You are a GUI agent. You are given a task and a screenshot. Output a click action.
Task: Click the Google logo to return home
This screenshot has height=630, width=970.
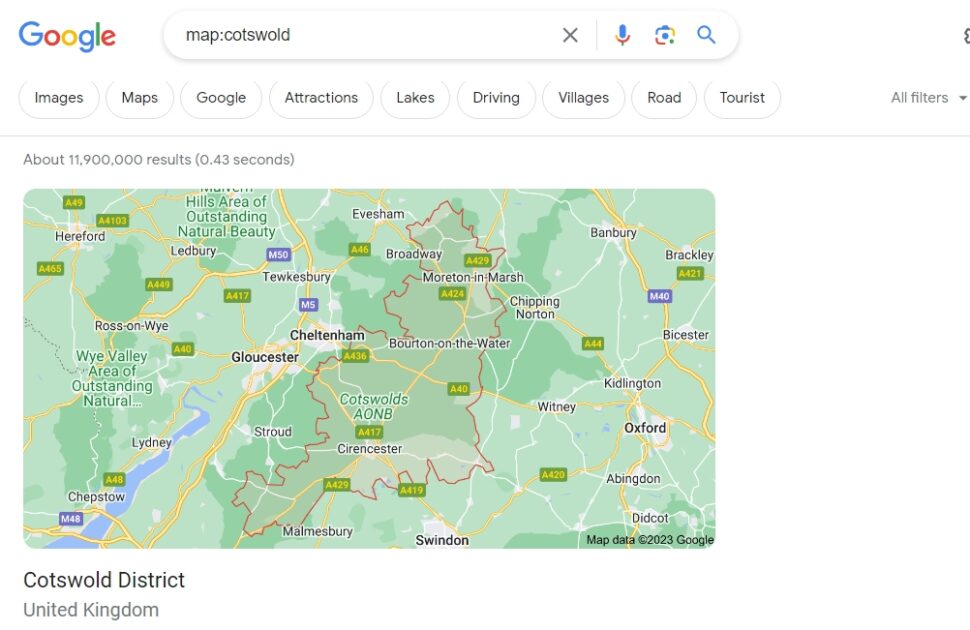tap(67, 36)
